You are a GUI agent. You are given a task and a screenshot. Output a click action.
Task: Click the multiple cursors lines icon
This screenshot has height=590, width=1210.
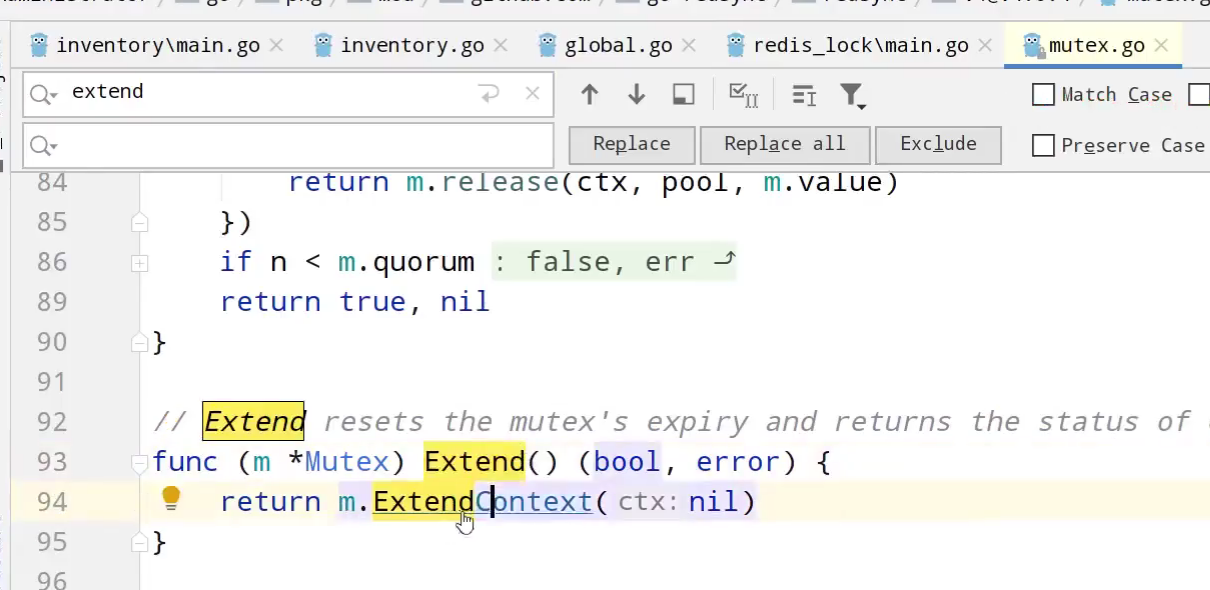click(x=804, y=95)
